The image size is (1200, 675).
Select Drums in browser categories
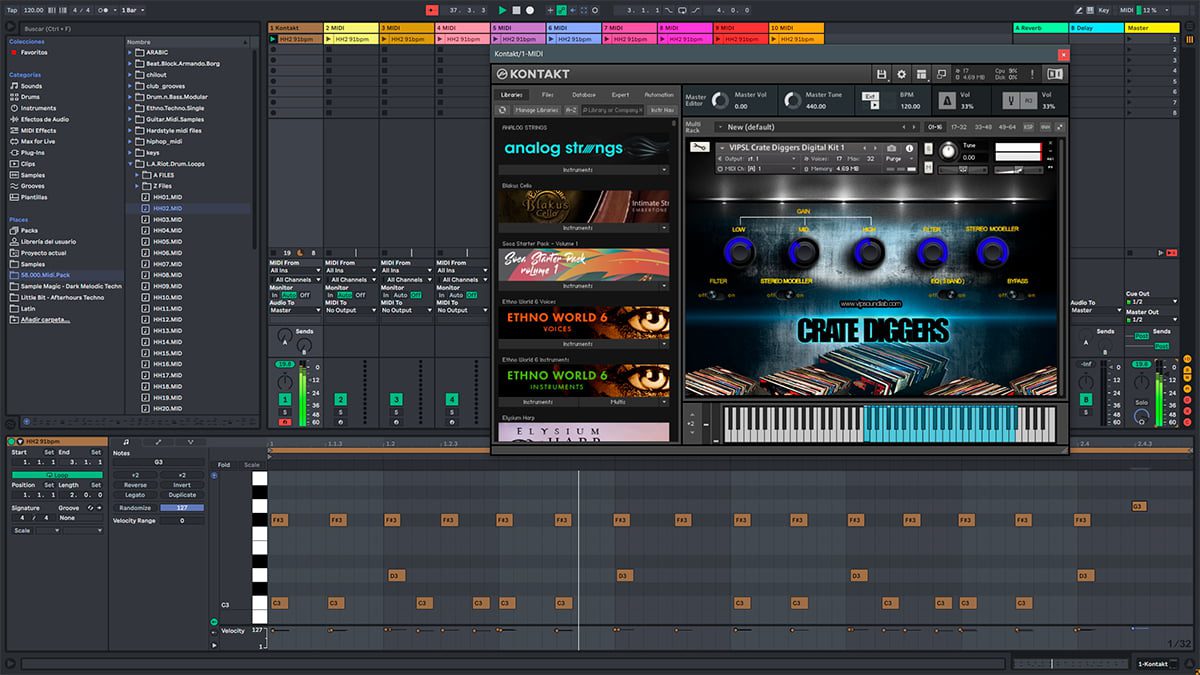click(x=32, y=97)
